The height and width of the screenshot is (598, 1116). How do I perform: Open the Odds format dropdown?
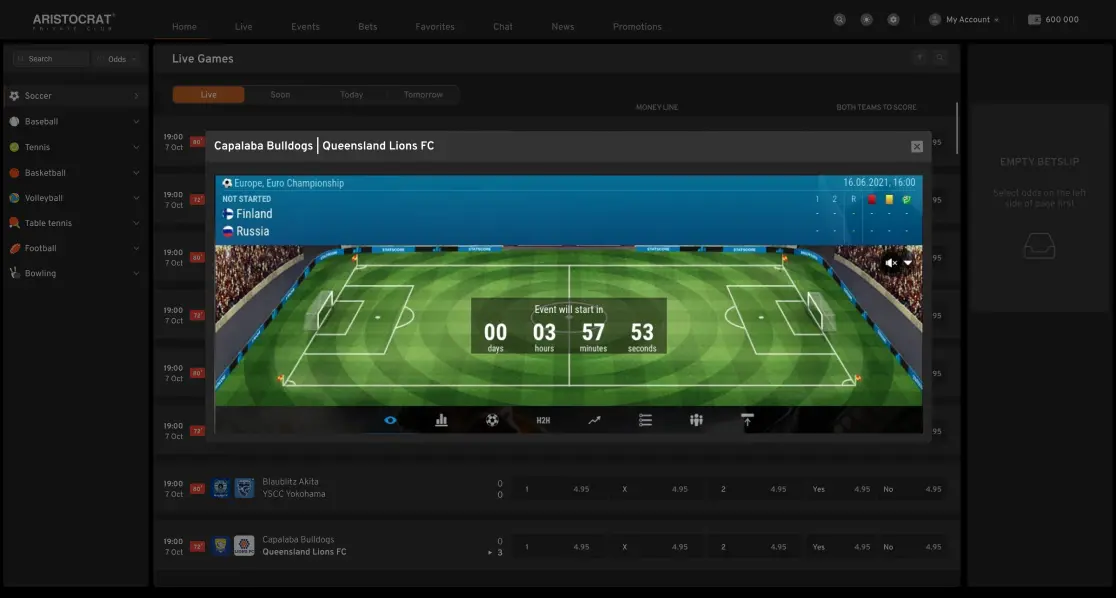tap(119, 58)
